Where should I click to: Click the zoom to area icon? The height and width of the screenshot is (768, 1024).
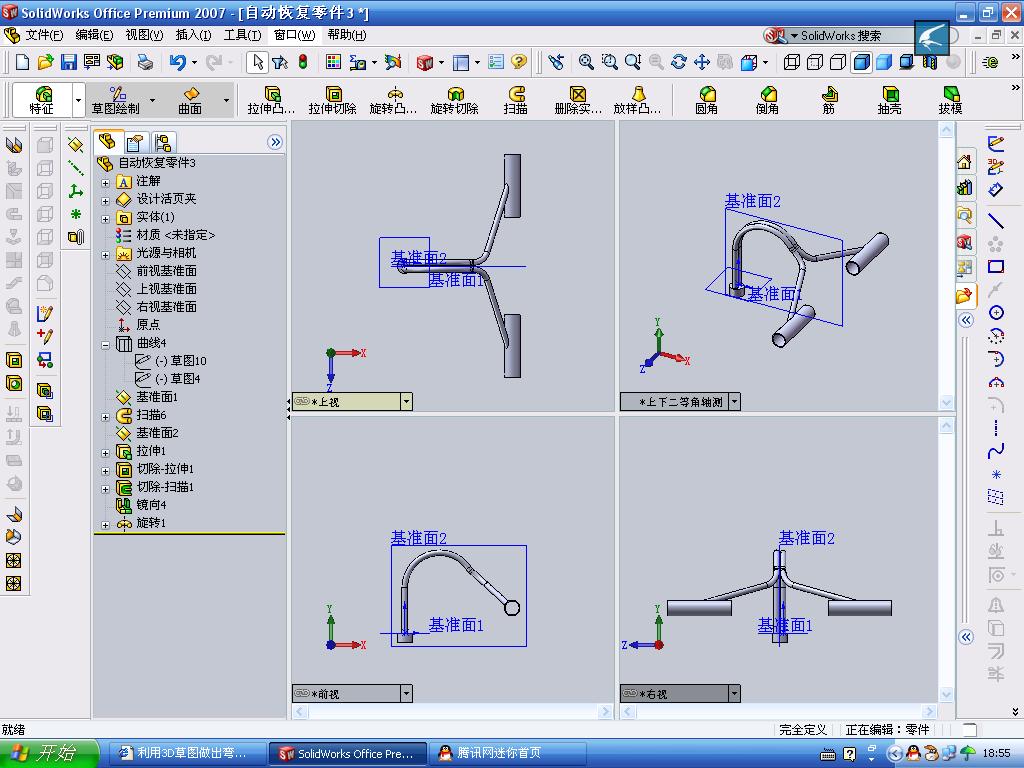tap(609, 62)
